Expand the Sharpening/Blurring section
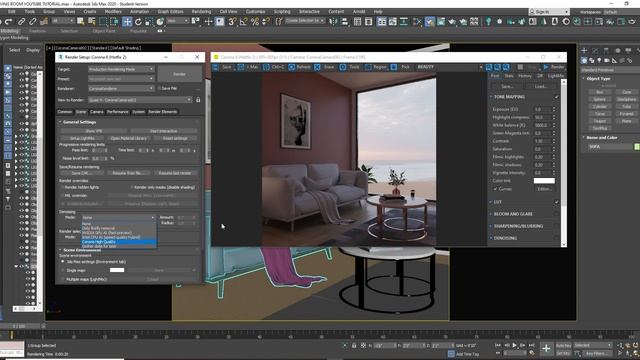Viewport: 640px width, 360px height. click(x=518, y=226)
